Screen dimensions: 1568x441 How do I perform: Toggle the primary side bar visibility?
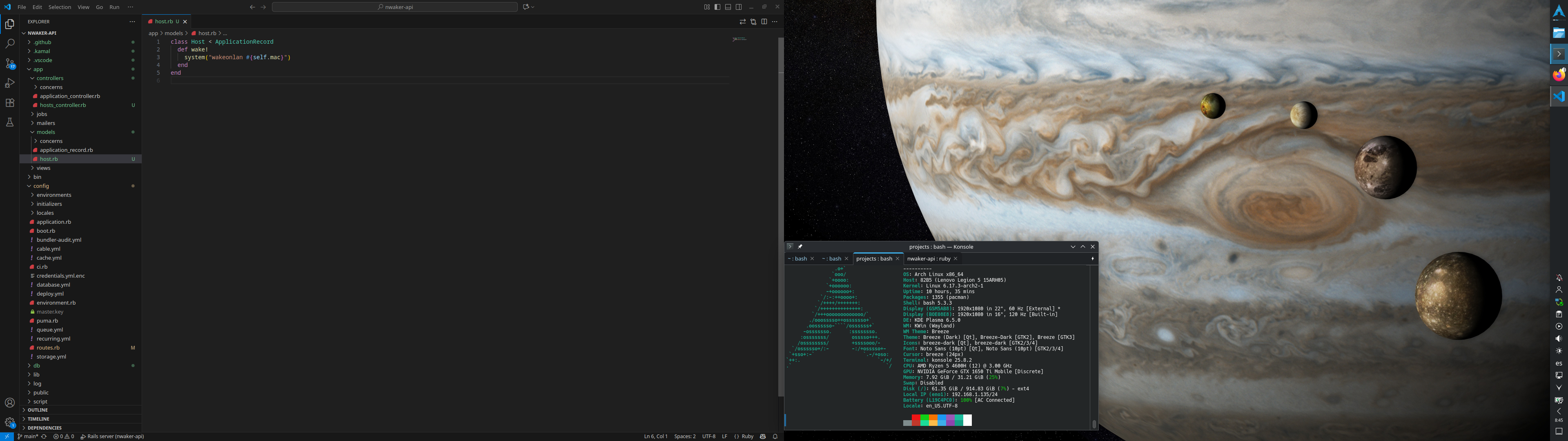click(717, 7)
